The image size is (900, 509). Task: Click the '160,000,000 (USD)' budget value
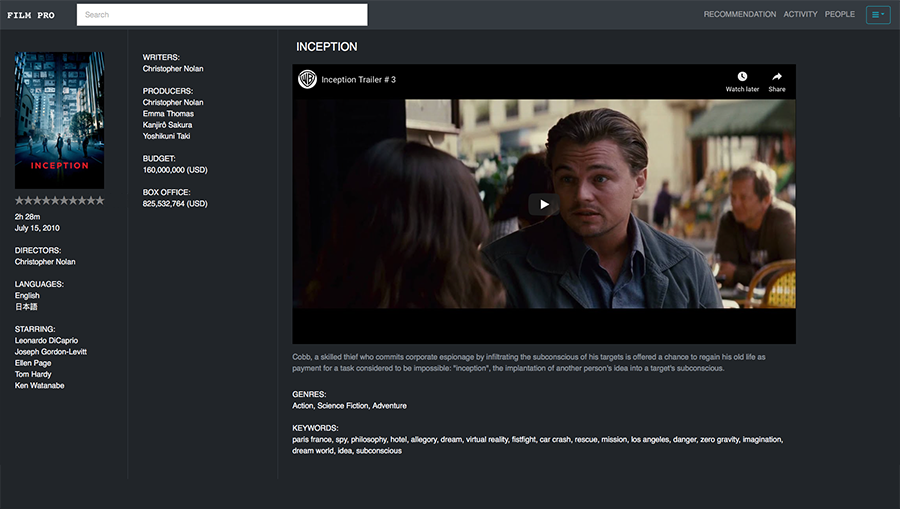pos(175,170)
